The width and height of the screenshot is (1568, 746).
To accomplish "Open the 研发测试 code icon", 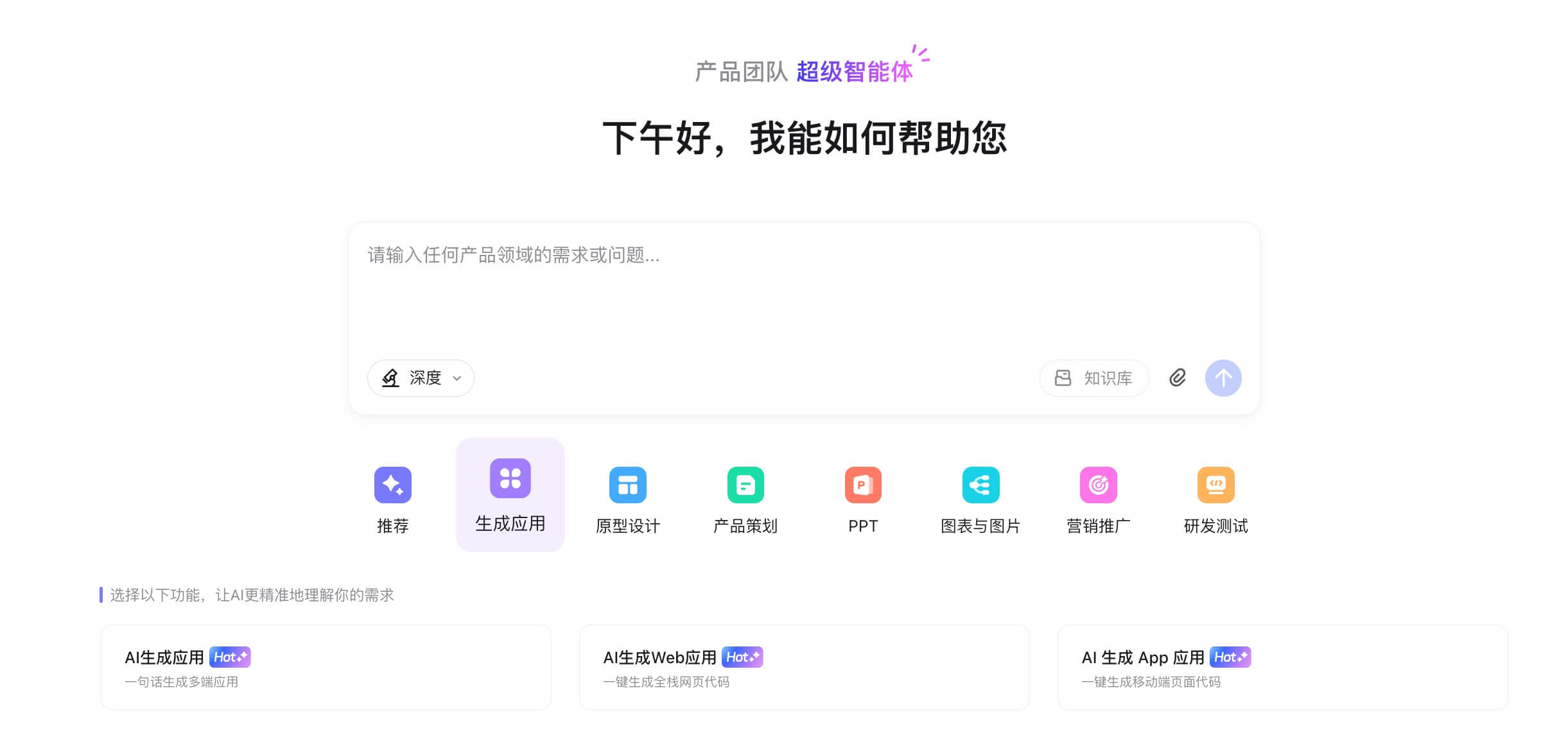I will [1215, 485].
